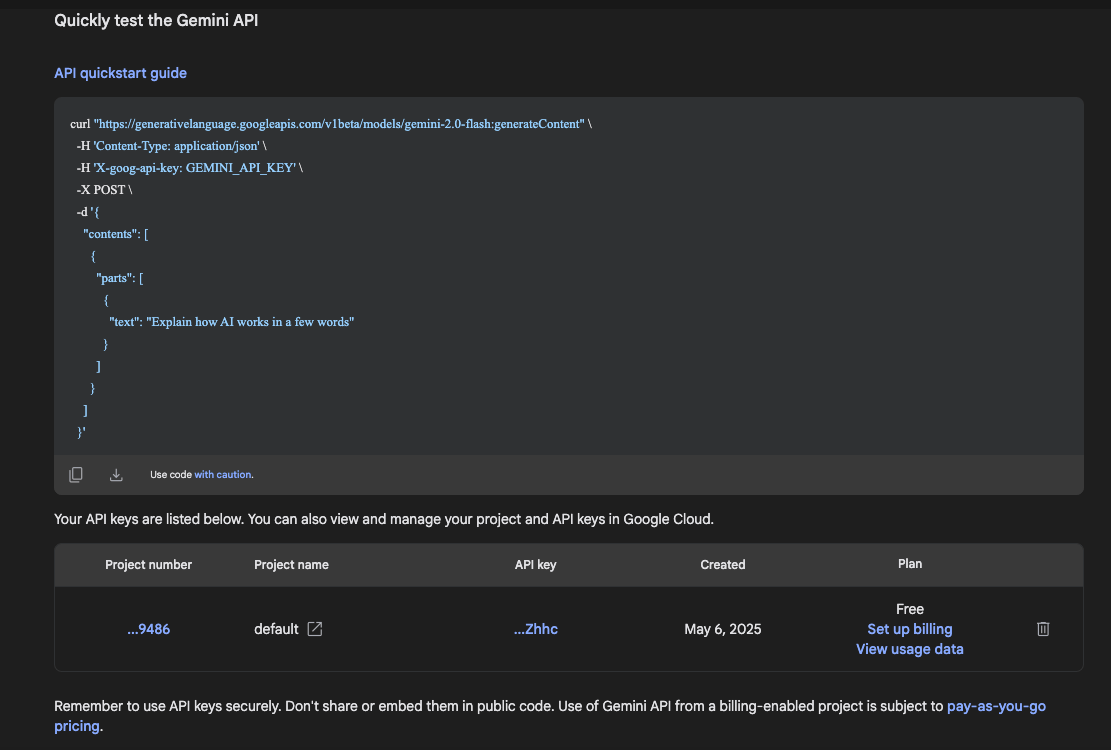The width and height of the screenshot is (1111, 750).
Task: Click Set up billing
Action: (x=910, y=629)
